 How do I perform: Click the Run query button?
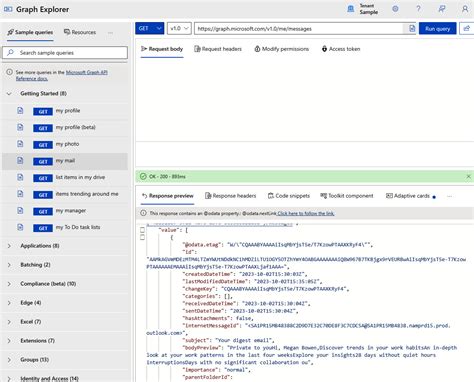tap(437, 29)
